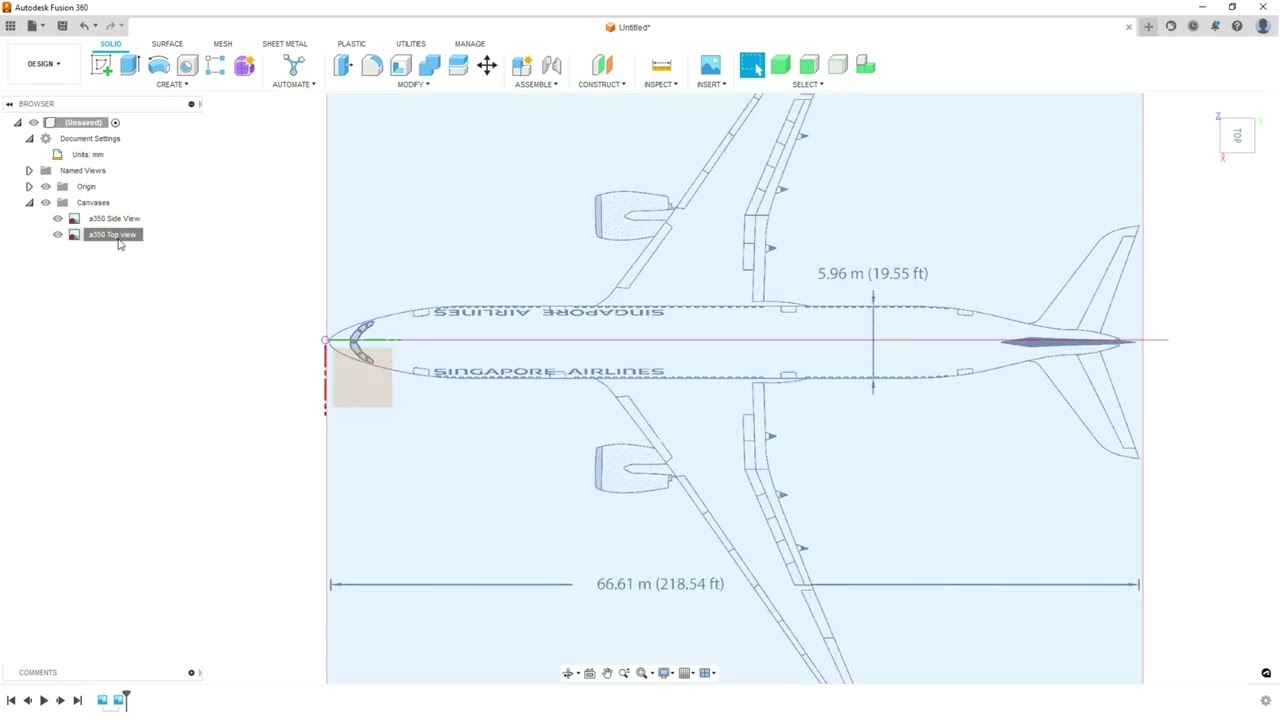Open the Job Status clock icon

pos(1193,27)
